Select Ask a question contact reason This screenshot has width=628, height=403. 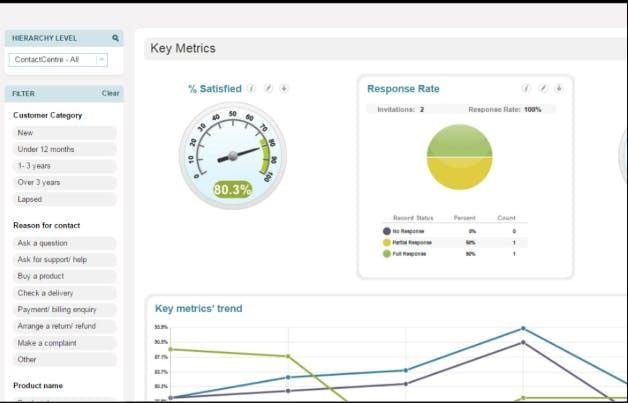pos(64,243)
